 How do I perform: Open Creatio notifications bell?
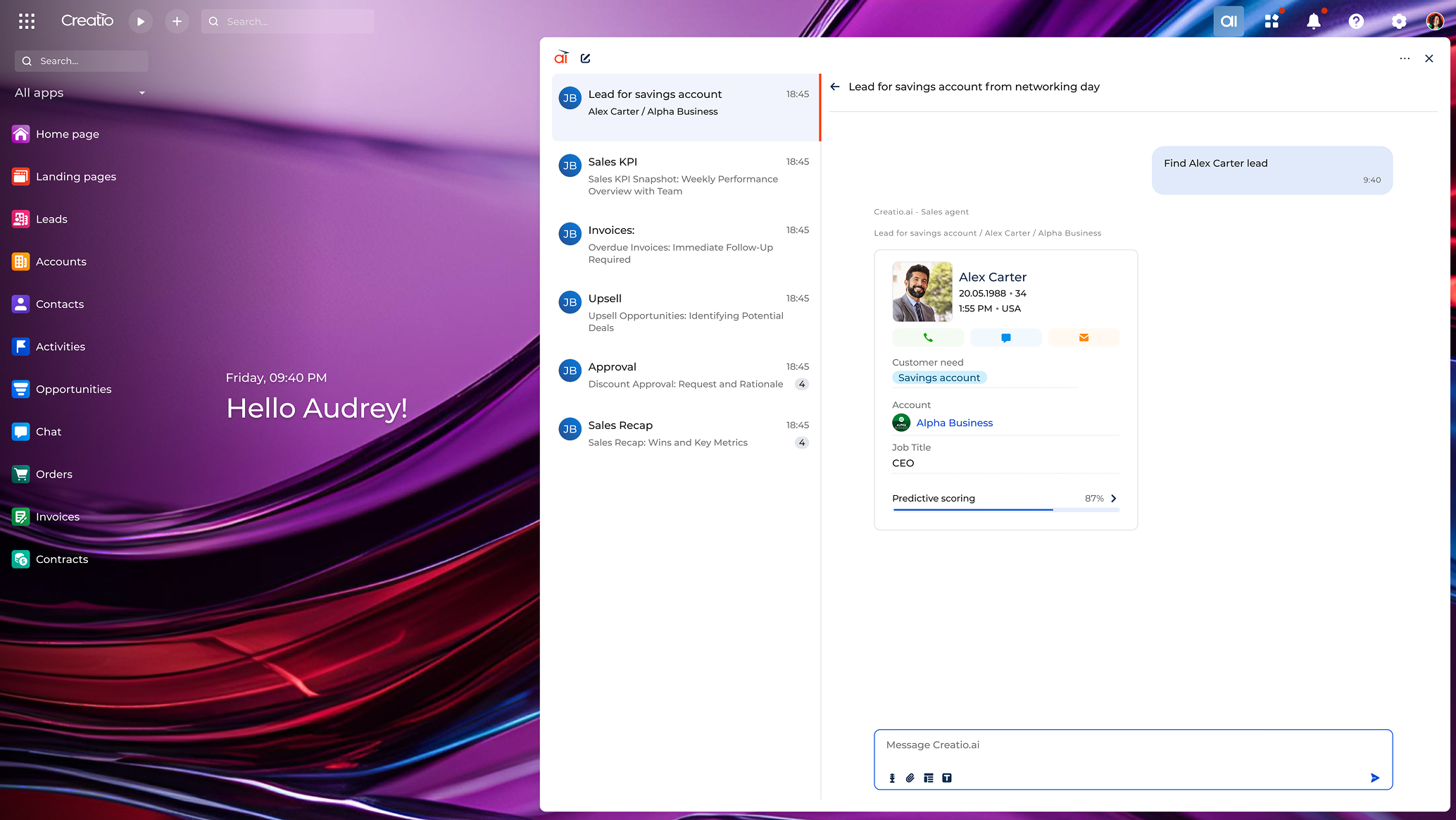click(x=1314, y=21)
